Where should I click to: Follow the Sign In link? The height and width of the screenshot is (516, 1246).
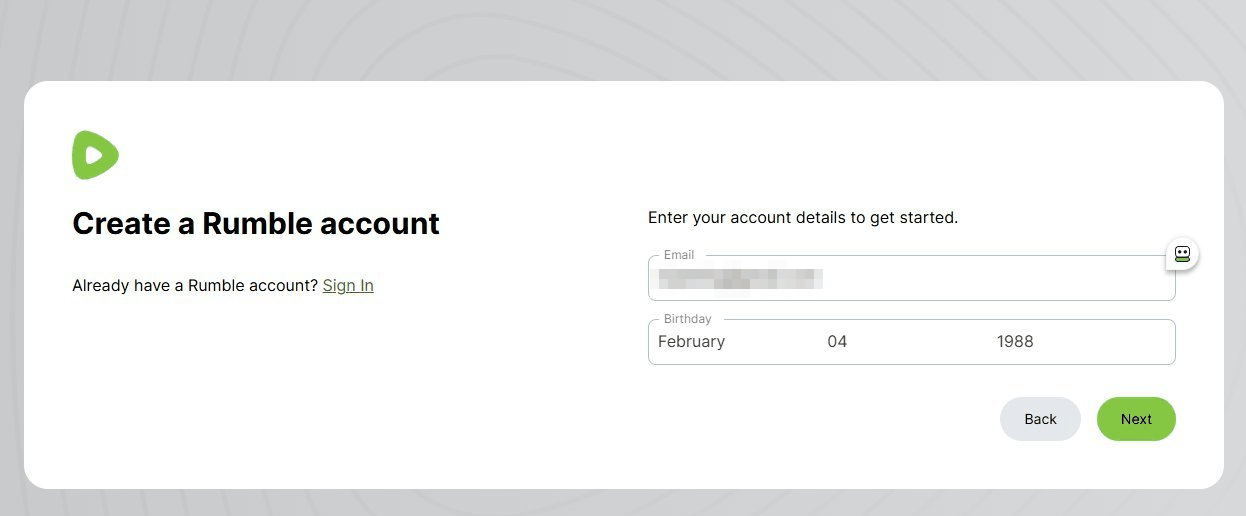348,285
